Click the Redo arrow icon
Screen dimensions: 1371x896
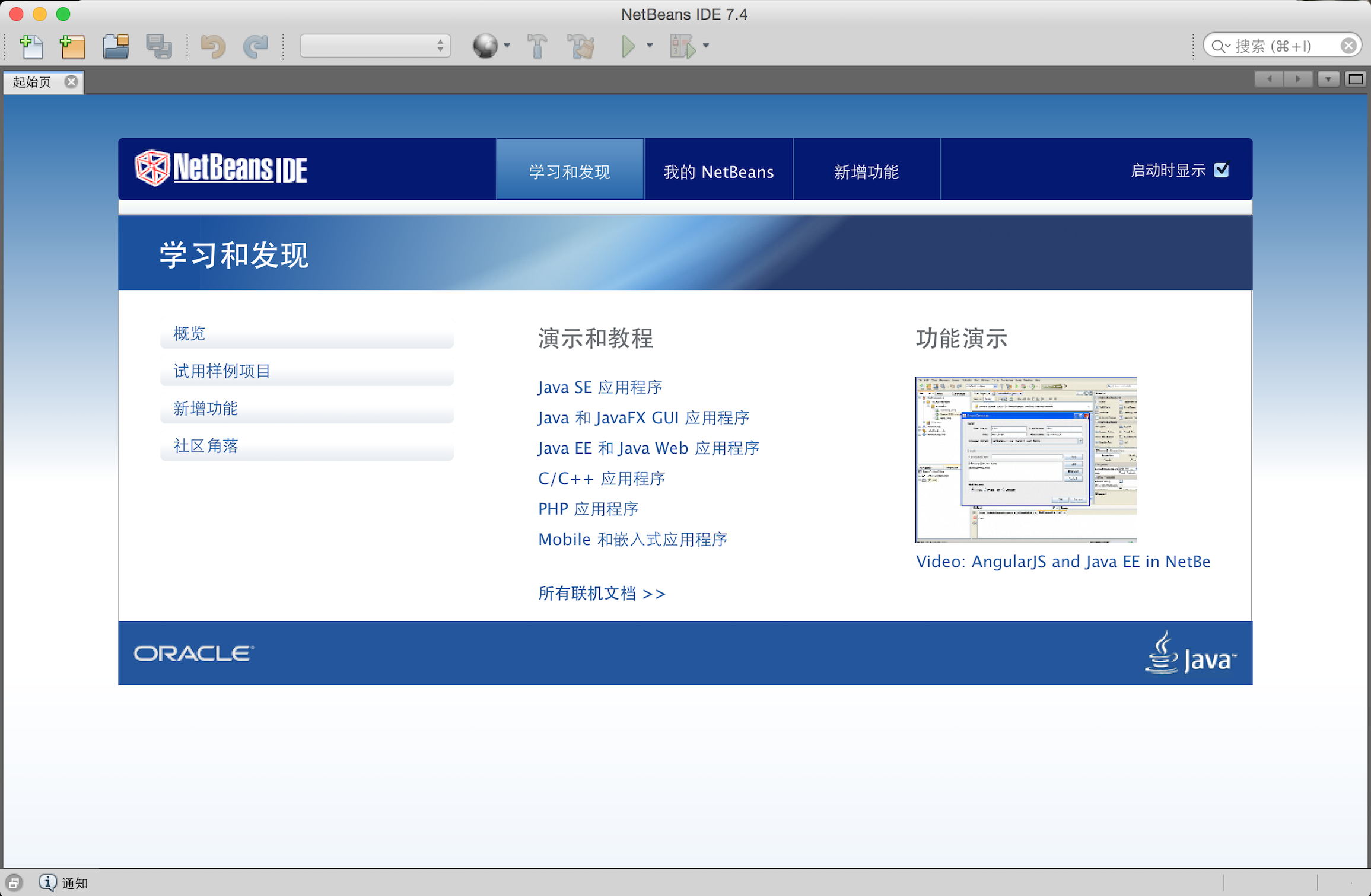click(x=256, y=46)
